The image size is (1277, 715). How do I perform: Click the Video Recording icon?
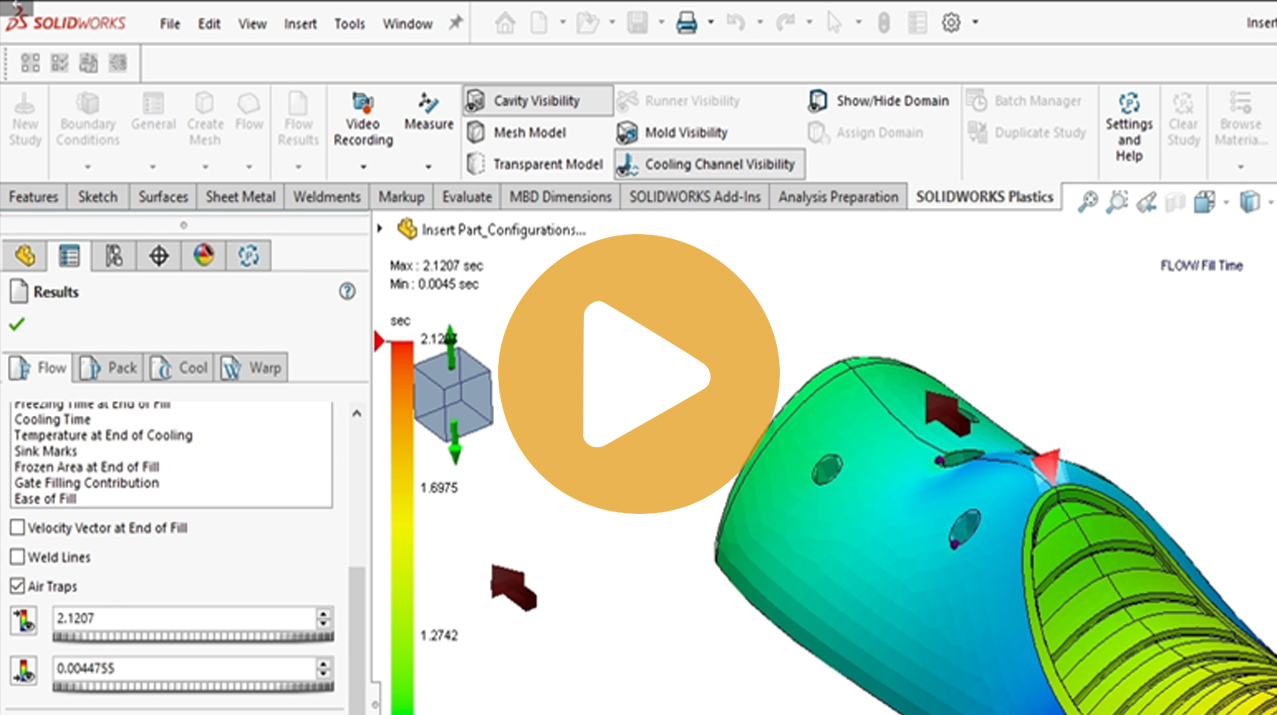(362, 102)
